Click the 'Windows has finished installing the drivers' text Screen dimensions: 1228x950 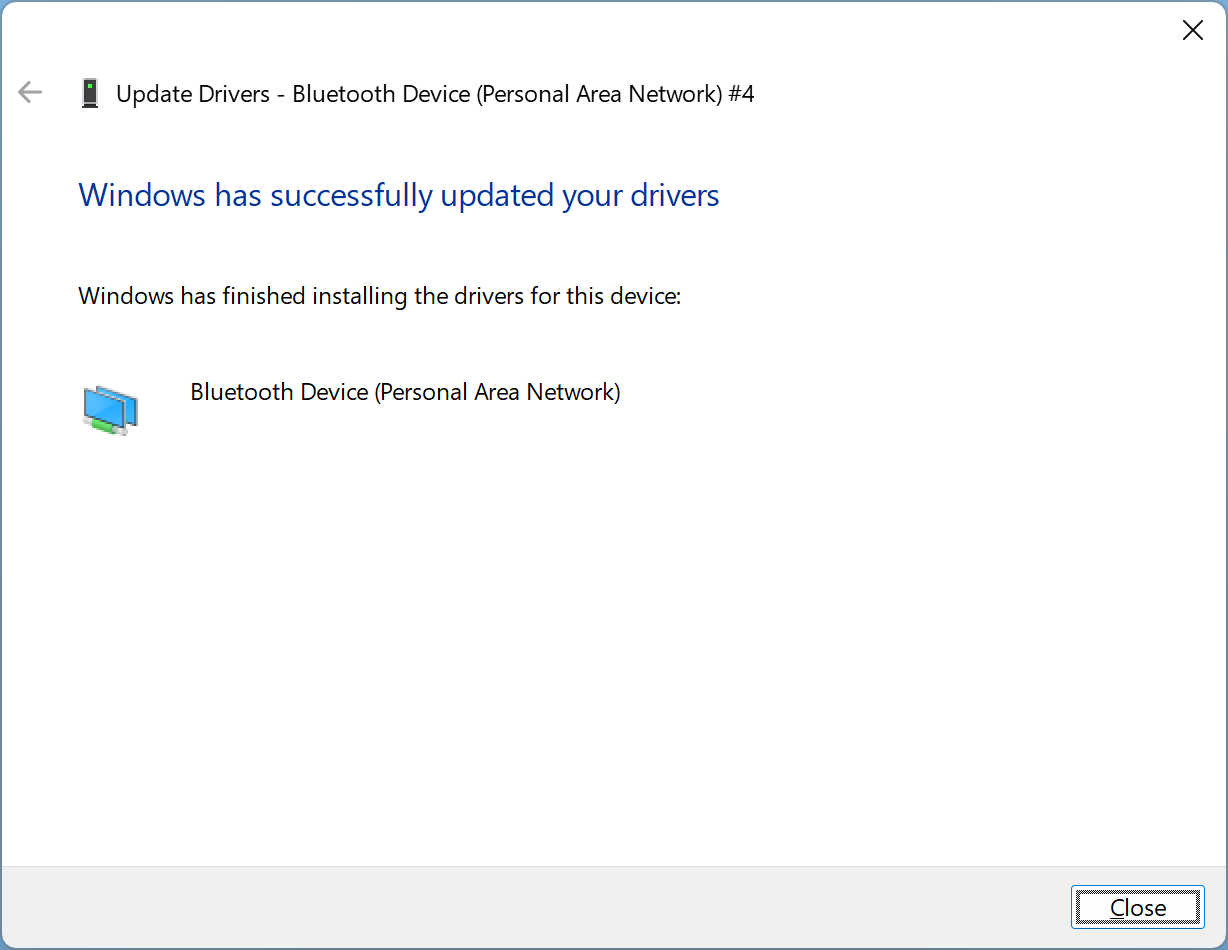380,296
